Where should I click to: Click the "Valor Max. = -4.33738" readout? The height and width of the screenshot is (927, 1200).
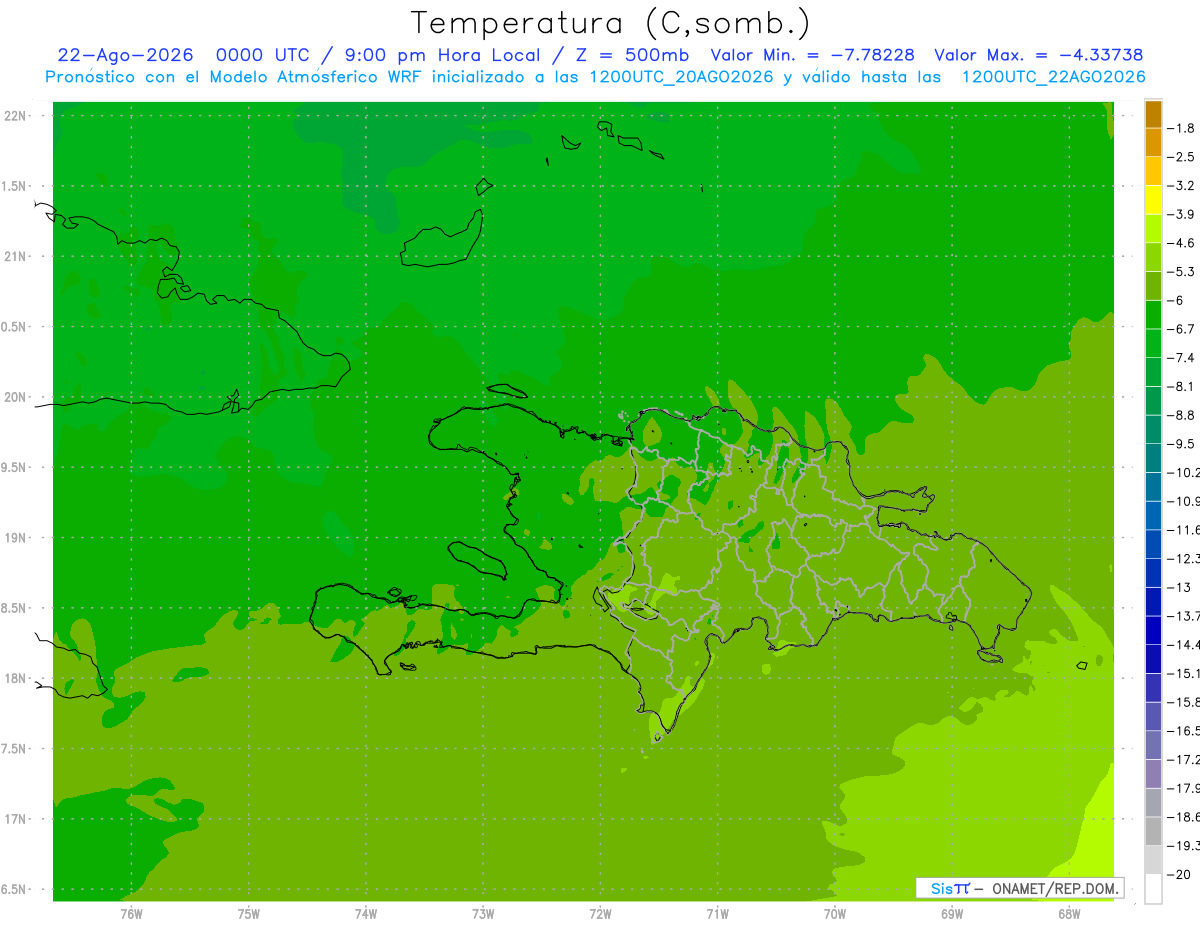click(x=1039, y=56)
